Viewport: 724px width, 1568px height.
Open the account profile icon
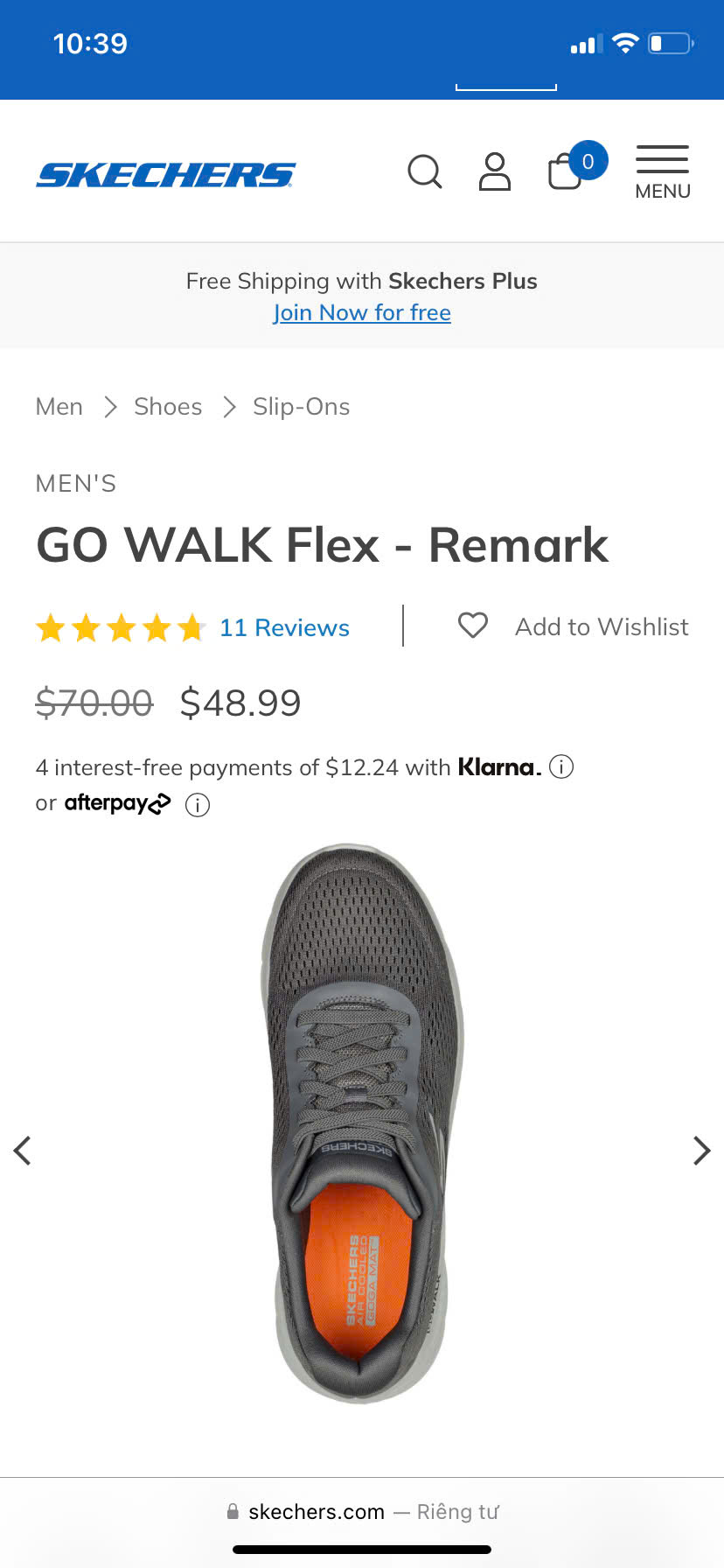tap(495, 171)
